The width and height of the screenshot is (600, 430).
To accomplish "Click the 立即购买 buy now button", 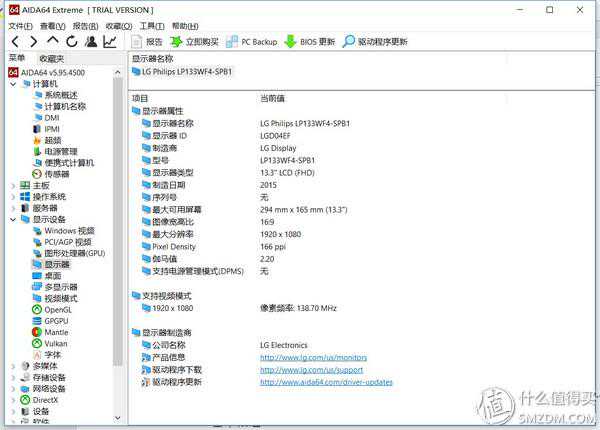I will (x=194, y=42).
